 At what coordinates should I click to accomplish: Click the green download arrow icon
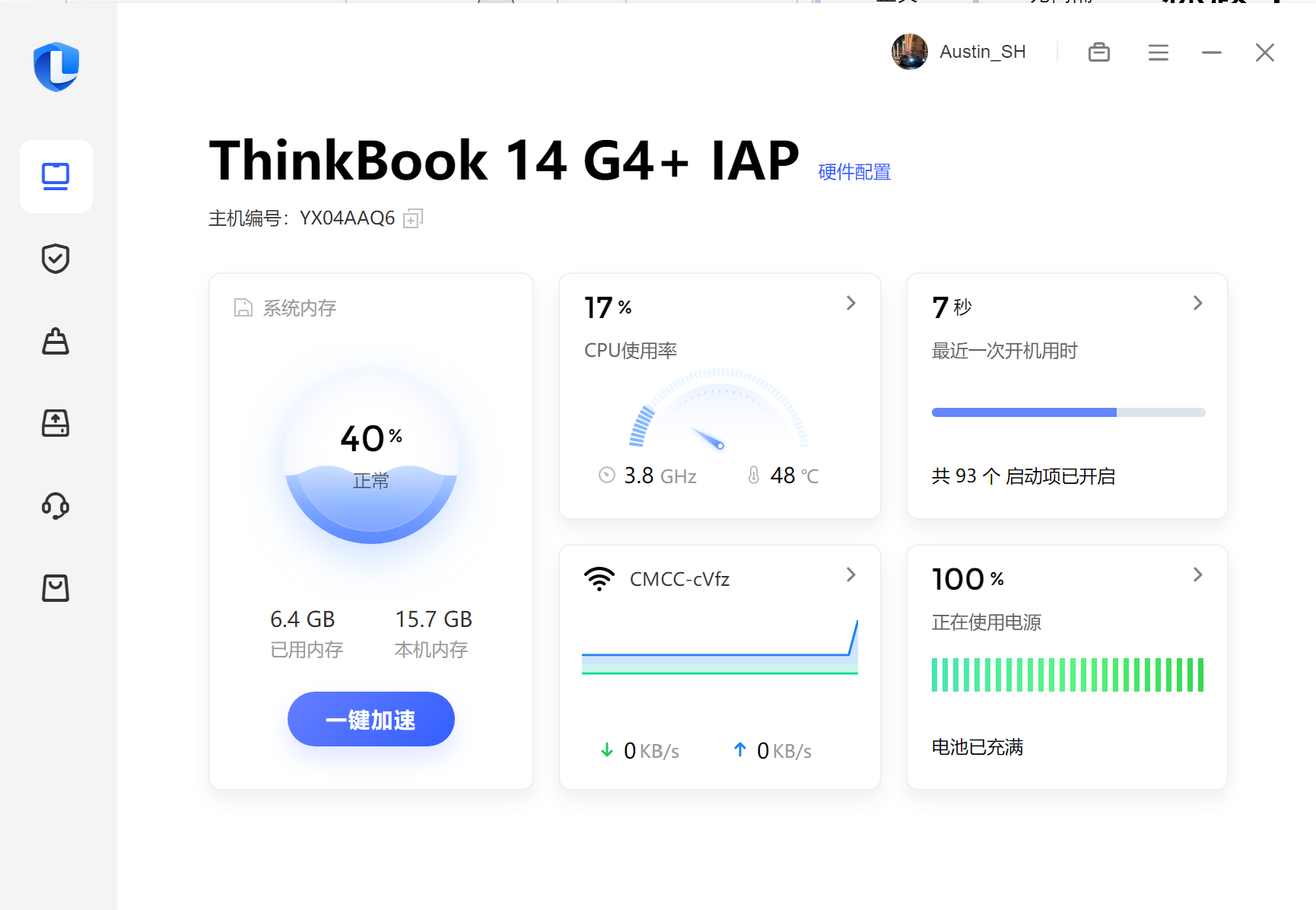point(607,750)
